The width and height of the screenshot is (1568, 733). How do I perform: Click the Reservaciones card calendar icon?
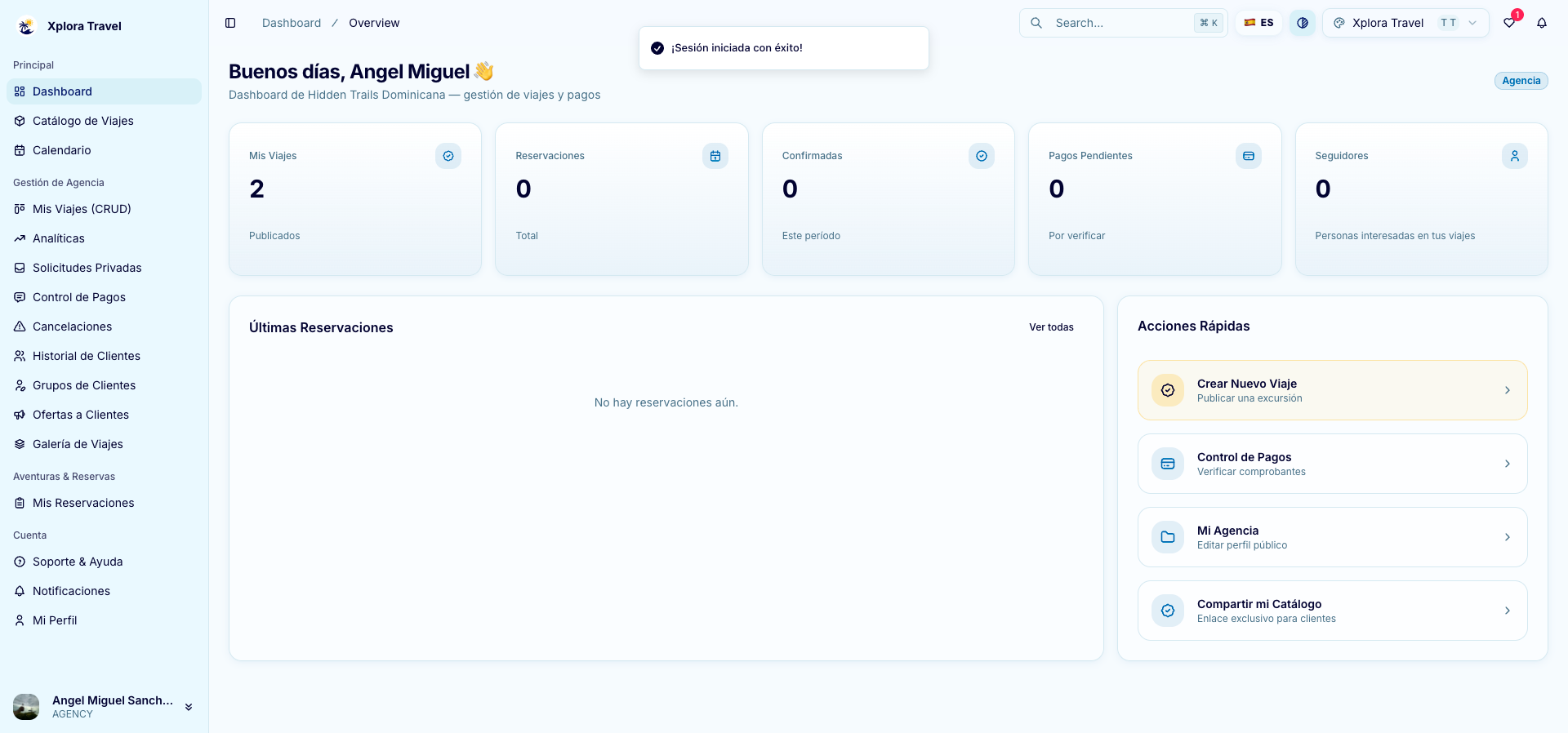pos(715,156)
